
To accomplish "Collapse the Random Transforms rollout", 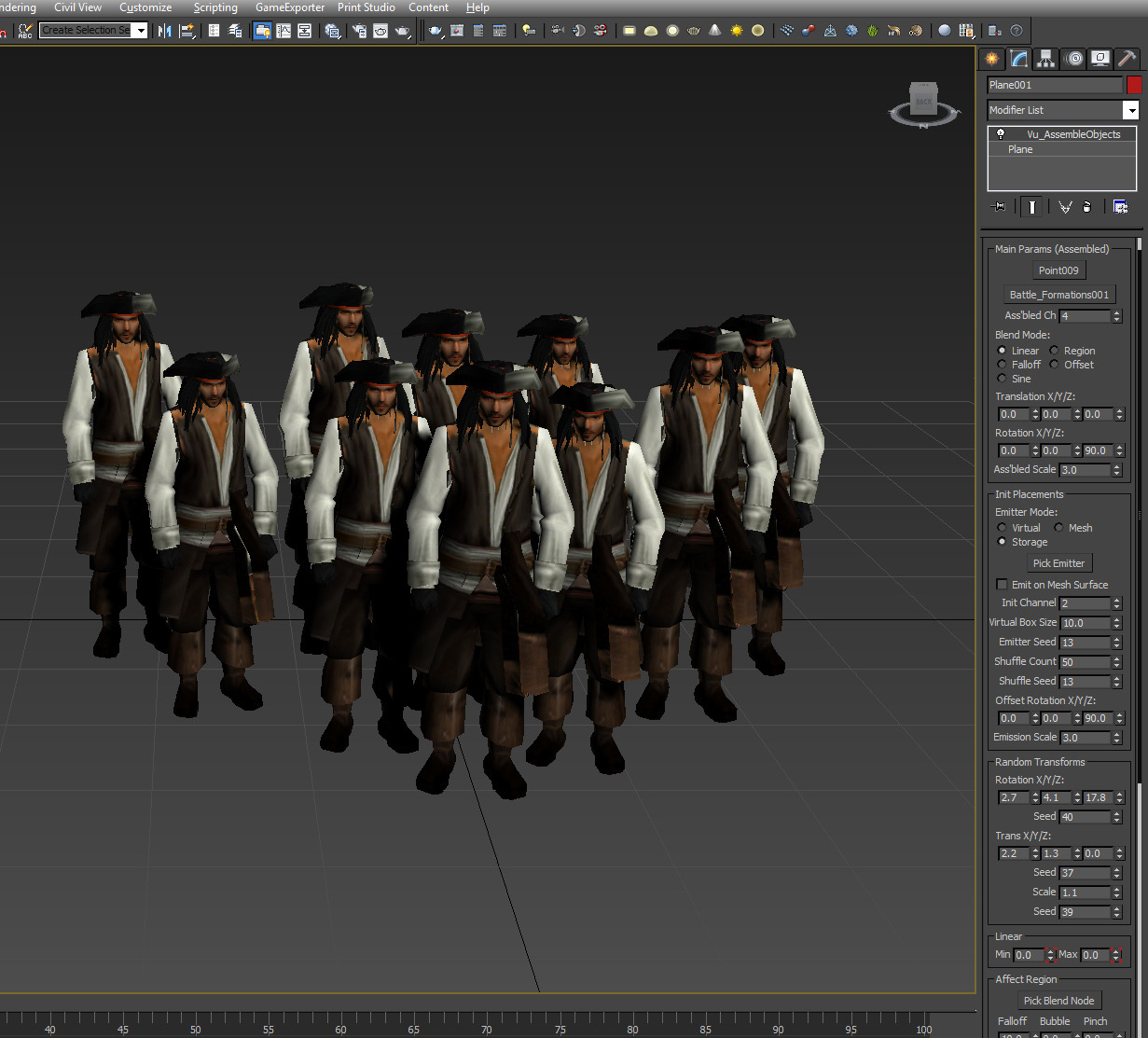I will click(1039, 762).
